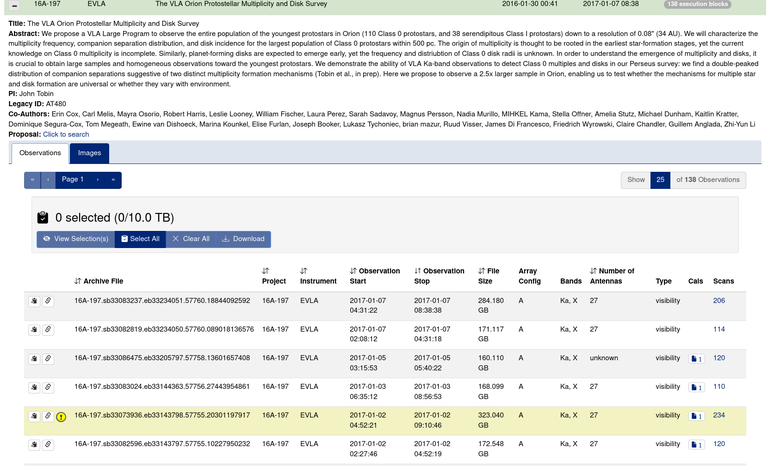Go to the first page of observations
Viewport: 768px width, 466px height.
[x=33, y=179]
